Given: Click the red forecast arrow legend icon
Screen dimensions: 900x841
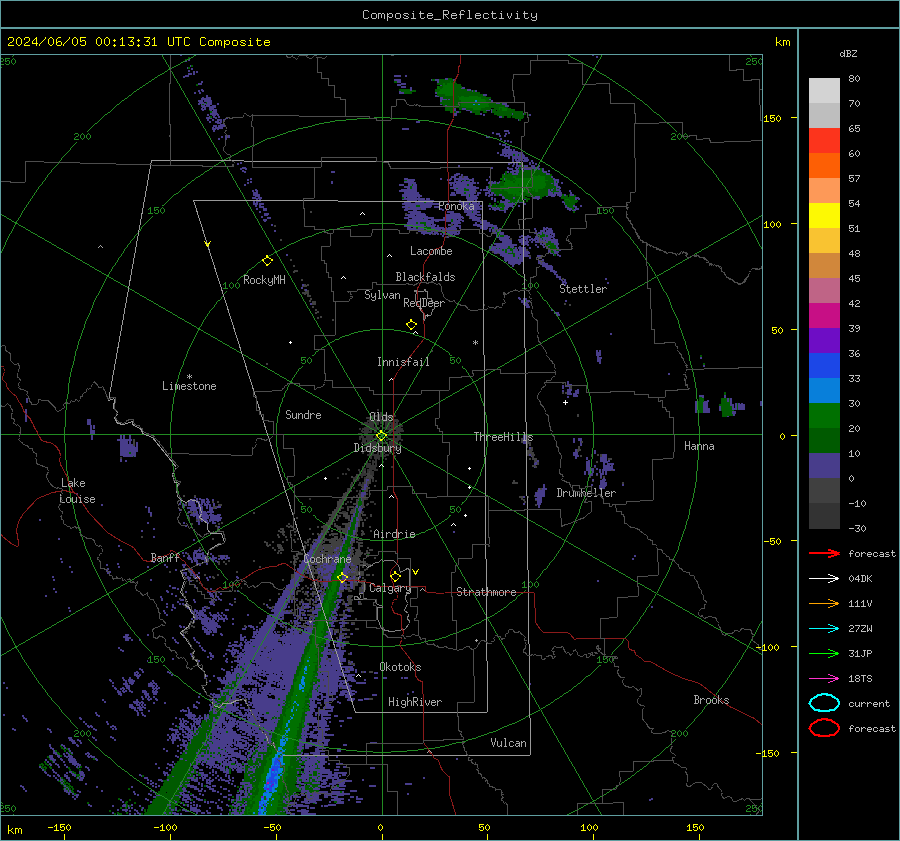Looking at the screenshot, I should (824, 553).
